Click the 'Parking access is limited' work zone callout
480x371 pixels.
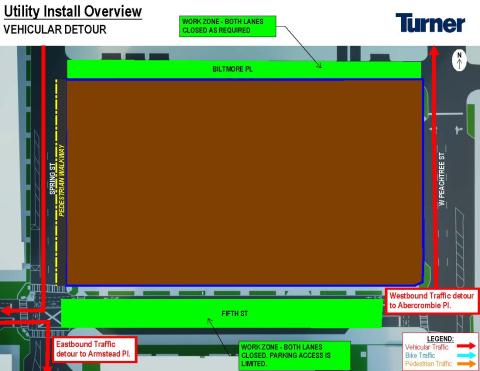pyautogui.click(x=295, y=355)
